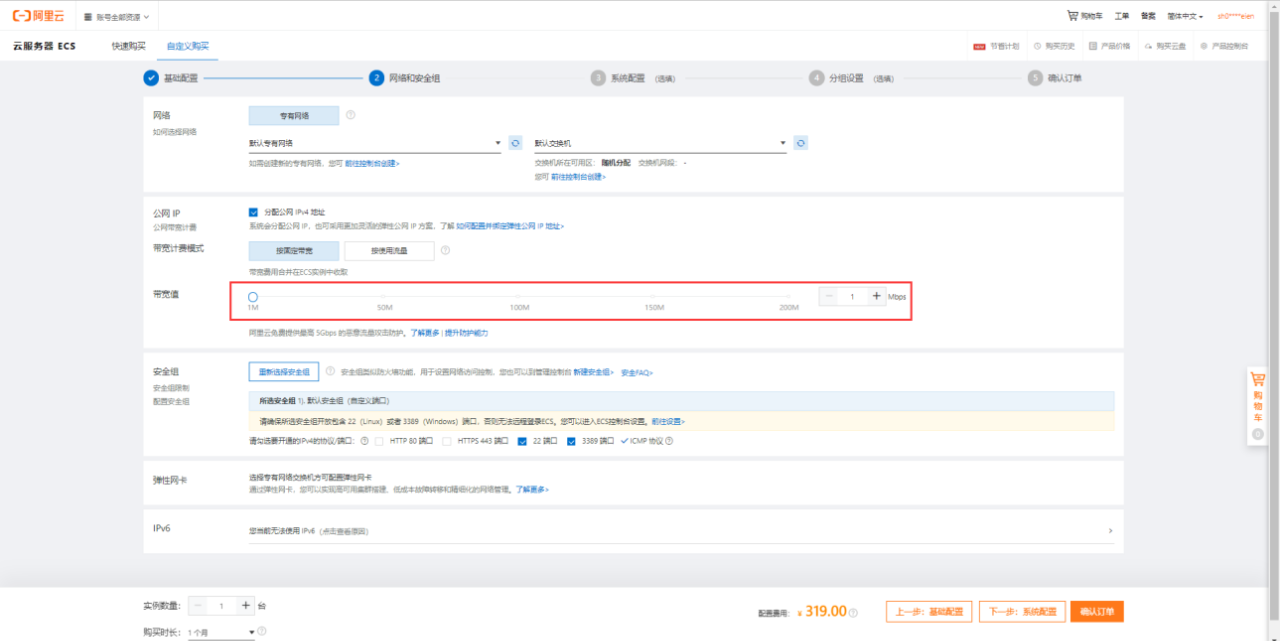Open the 购买时长 duration dropdown

(x=221, y=632)
